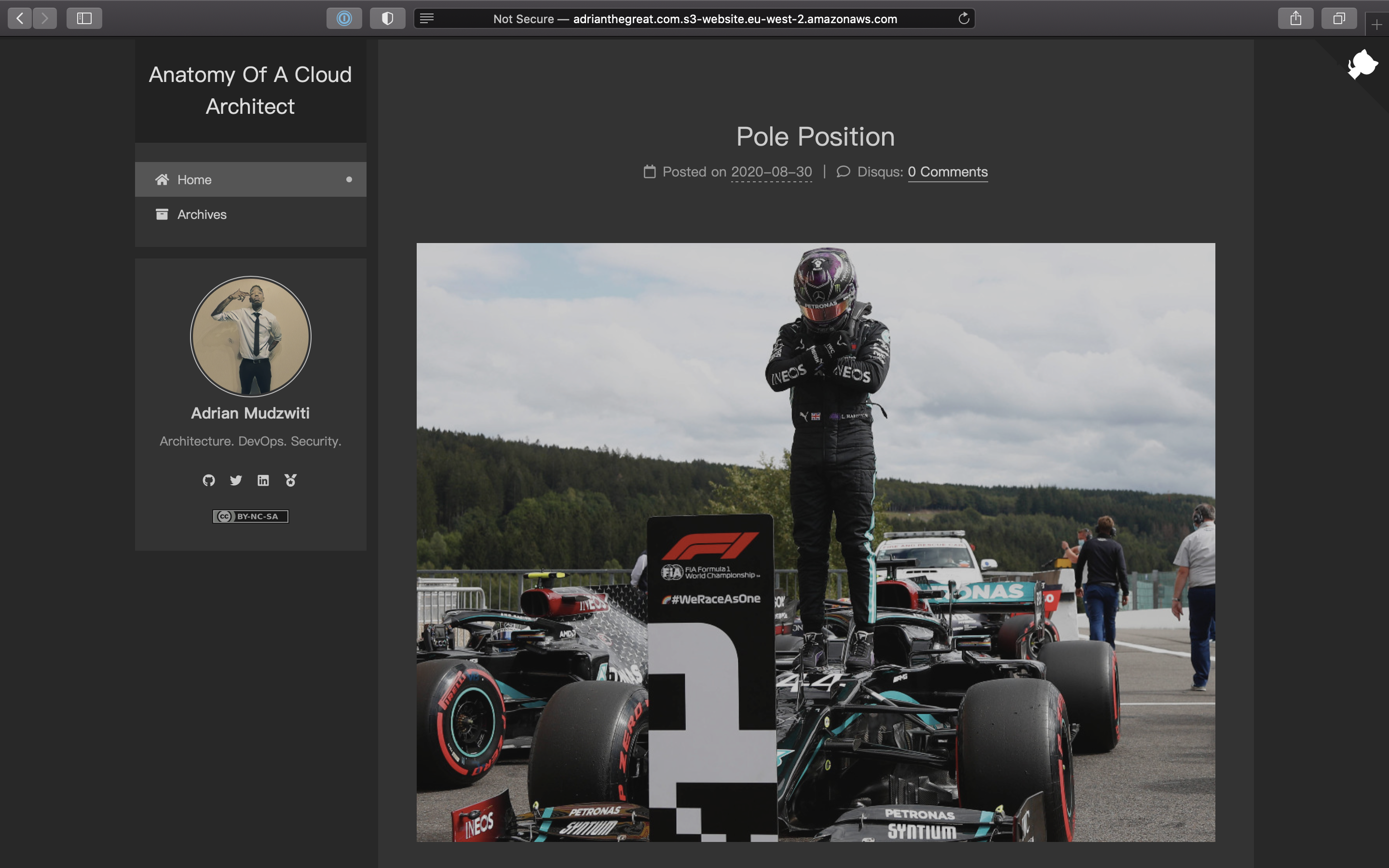Screen dimensions: 1389x868
Task: Open the Formula 1 pole position photo
Action: [816, 542]
